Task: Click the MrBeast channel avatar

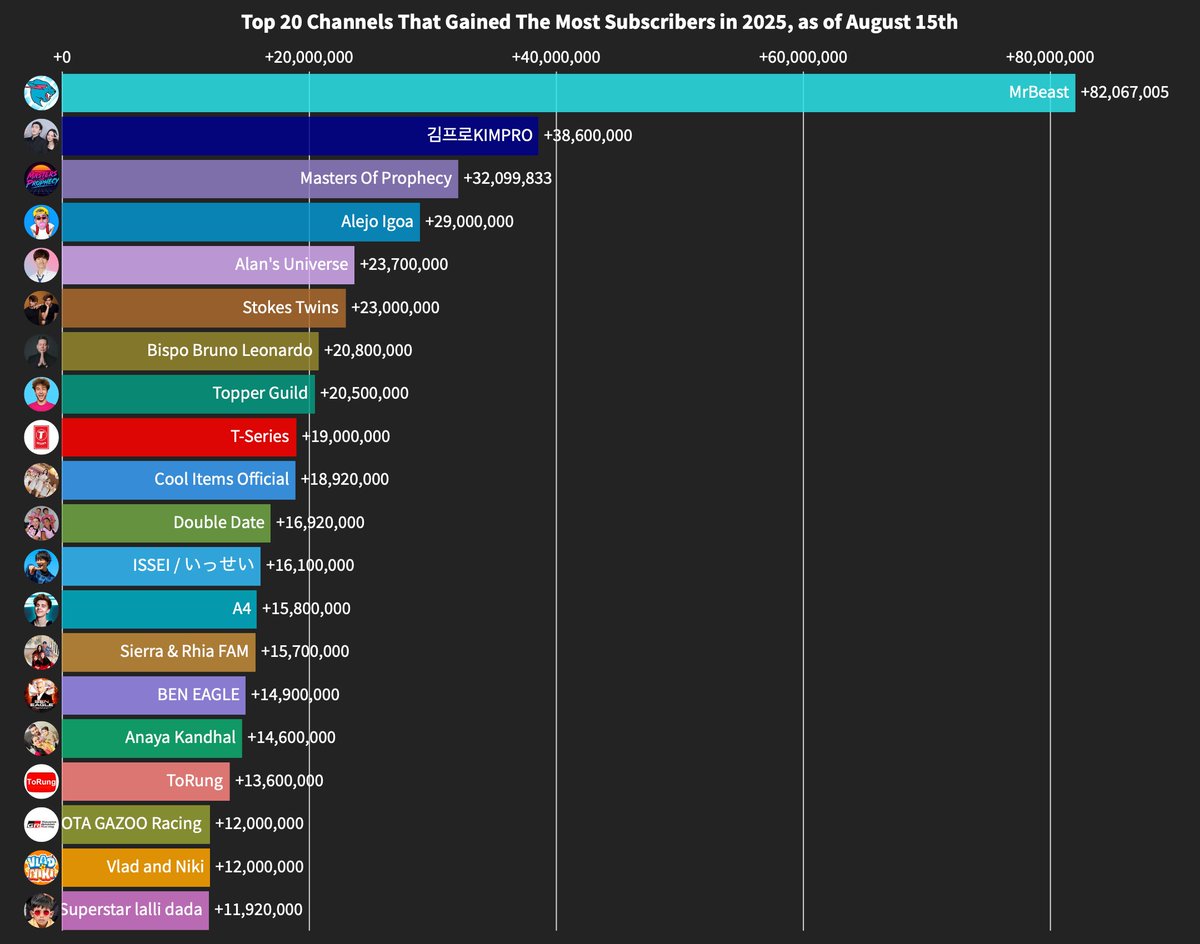Action: (x=41, y=93)
